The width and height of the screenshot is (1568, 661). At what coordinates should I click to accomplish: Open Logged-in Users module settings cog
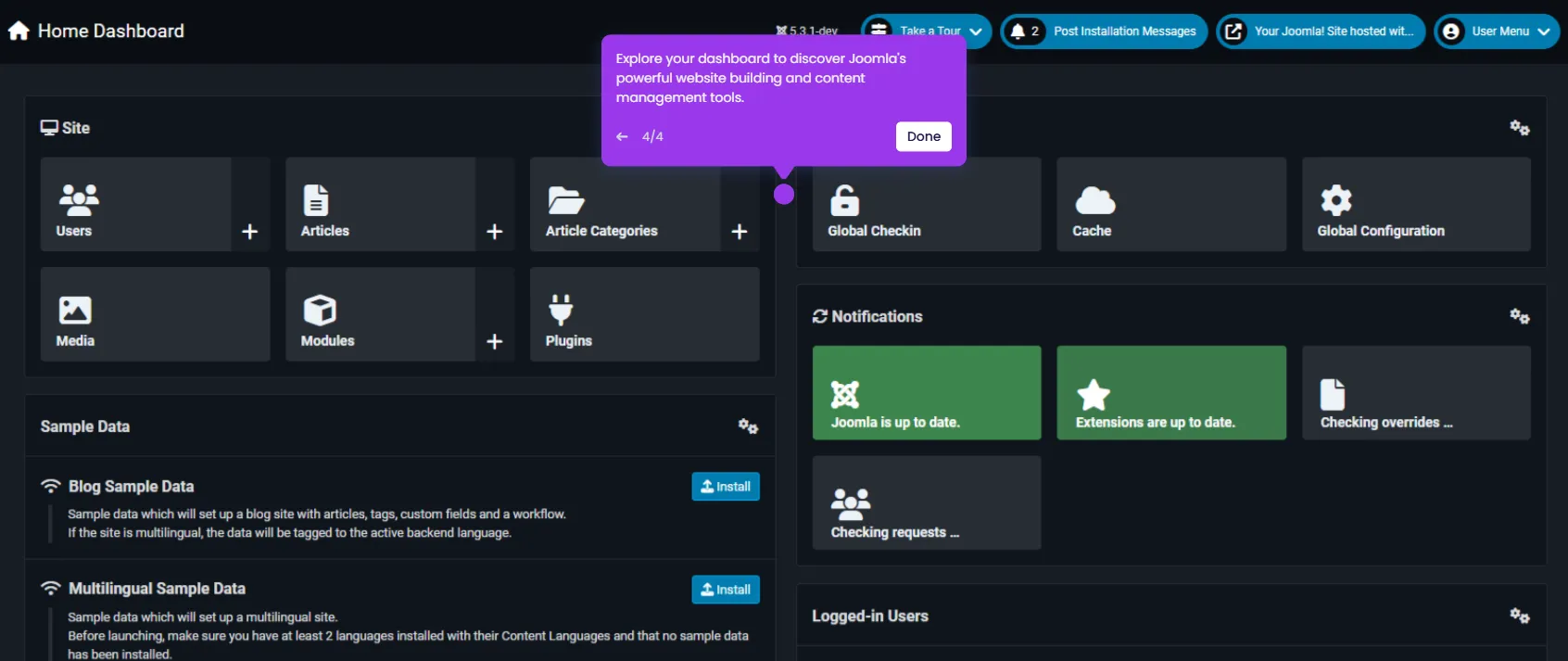tap(1519, 616)
